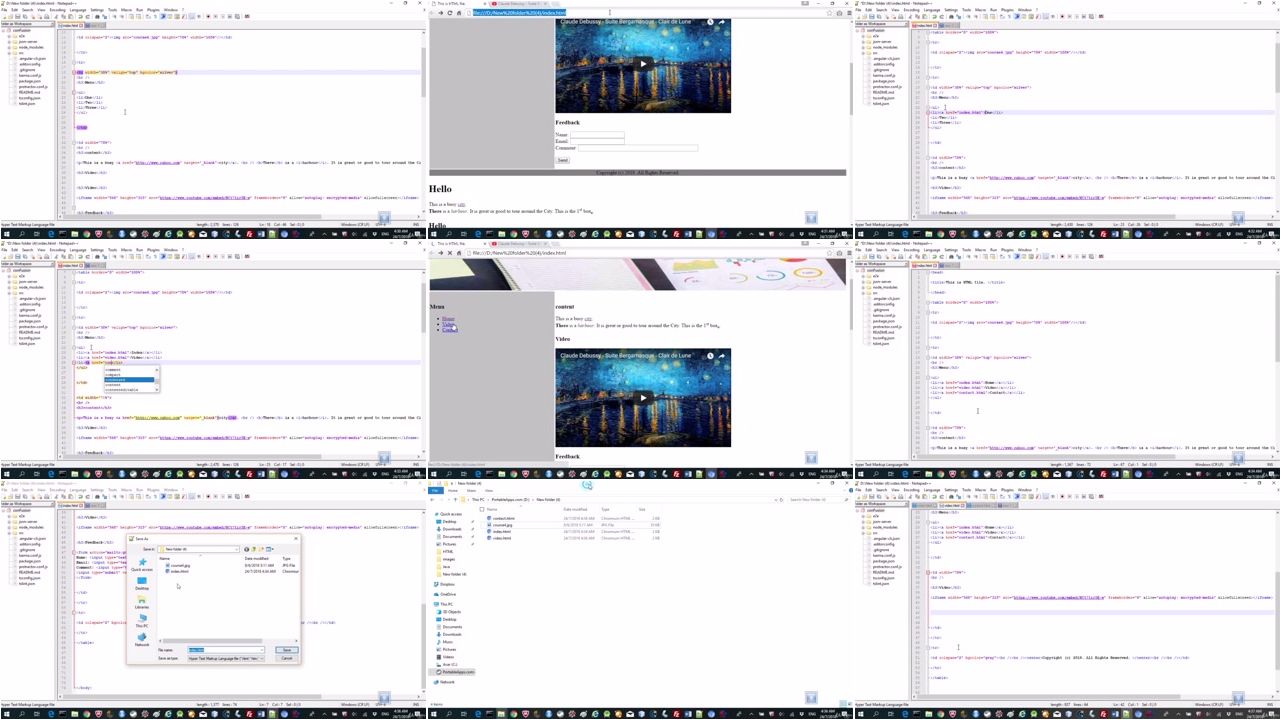Close the Save As dialog
The width and height of the screenshot is (1281, 720).
tap(296, 539)
